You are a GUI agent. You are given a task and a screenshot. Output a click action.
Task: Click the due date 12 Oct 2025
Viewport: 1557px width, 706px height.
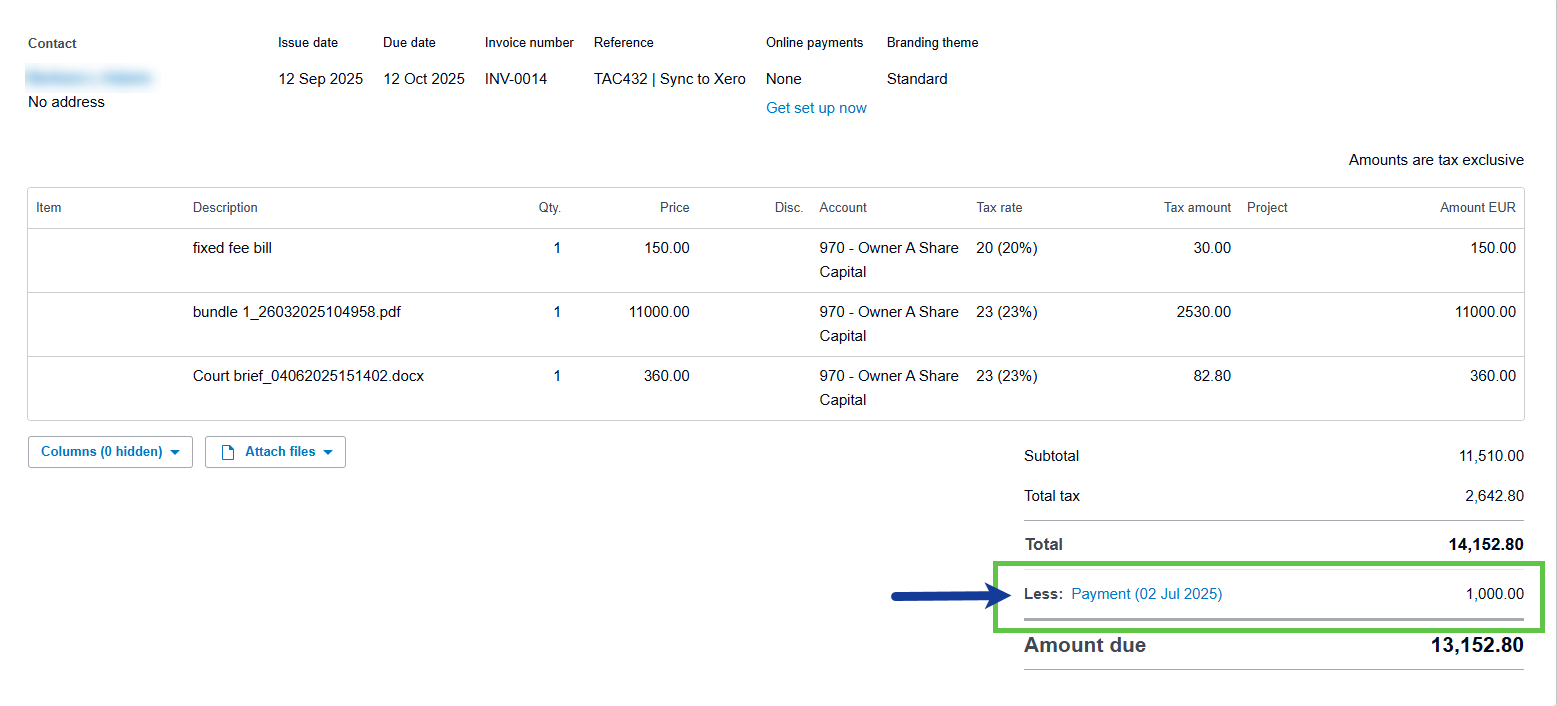click(x=424, y=79)
